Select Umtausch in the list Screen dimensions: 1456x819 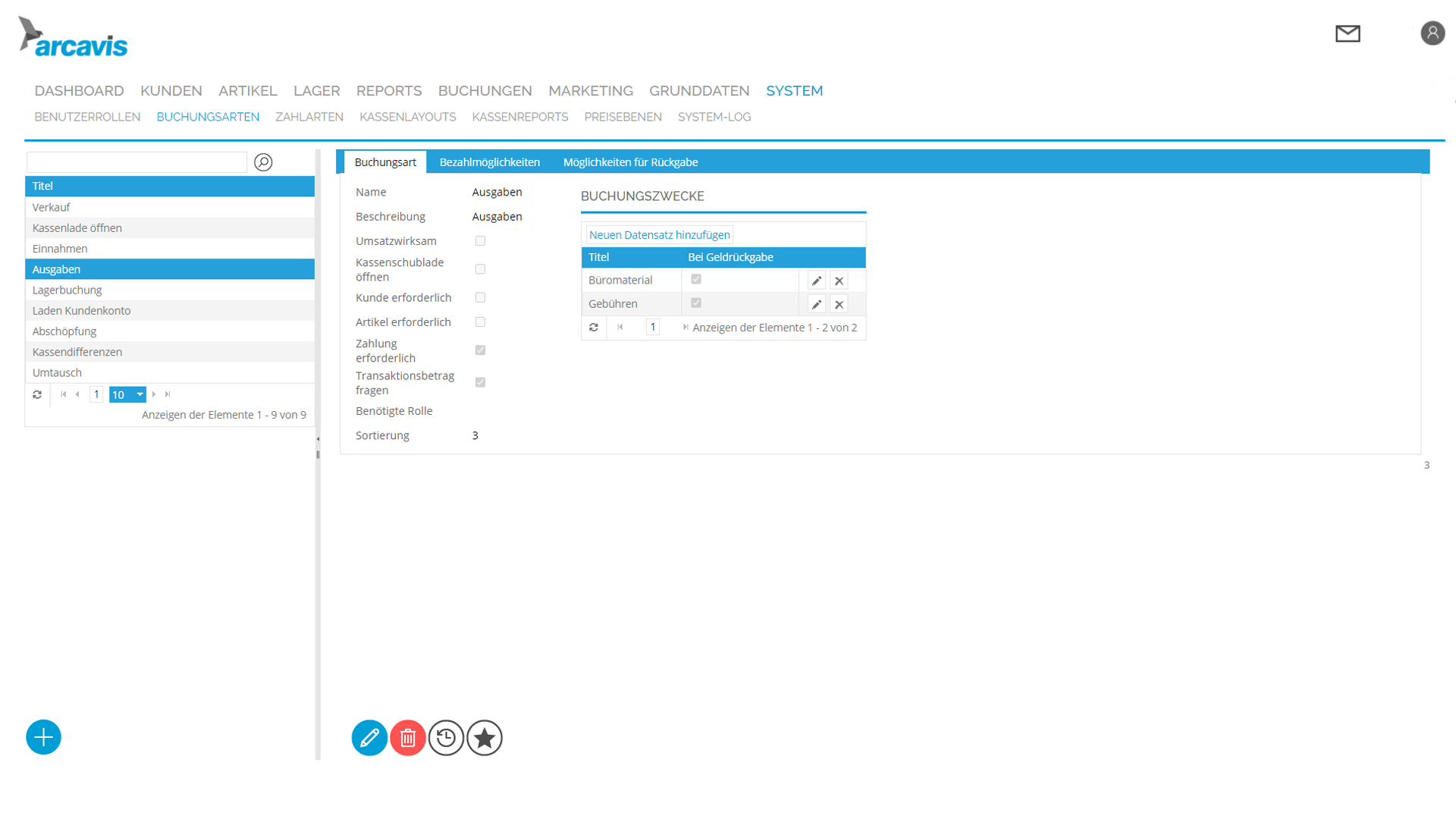click(x=170, y=372)
